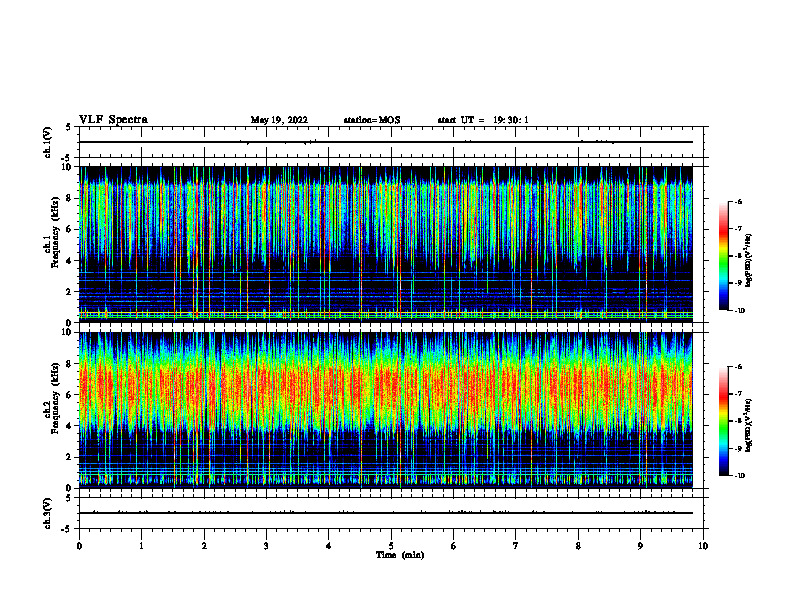Click the '-10' value on ch.1 colorbar
792x612 pixels.
(x=740, y=311)
